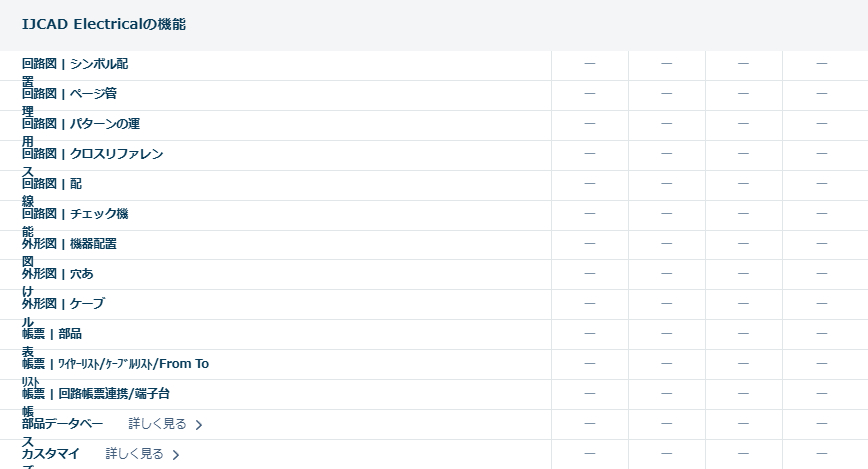The image size is (868, 469).
Task: Select the 回路図 | シンボル配置 row label
Action: pyautogui.click(x=75, y=64)
